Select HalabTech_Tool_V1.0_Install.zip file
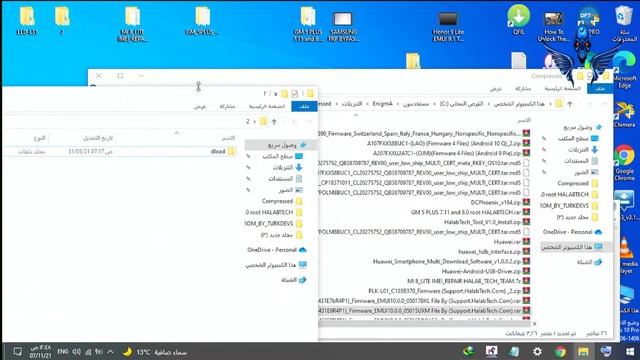Viewport: 640px width, 360px height. pos(487,222)
